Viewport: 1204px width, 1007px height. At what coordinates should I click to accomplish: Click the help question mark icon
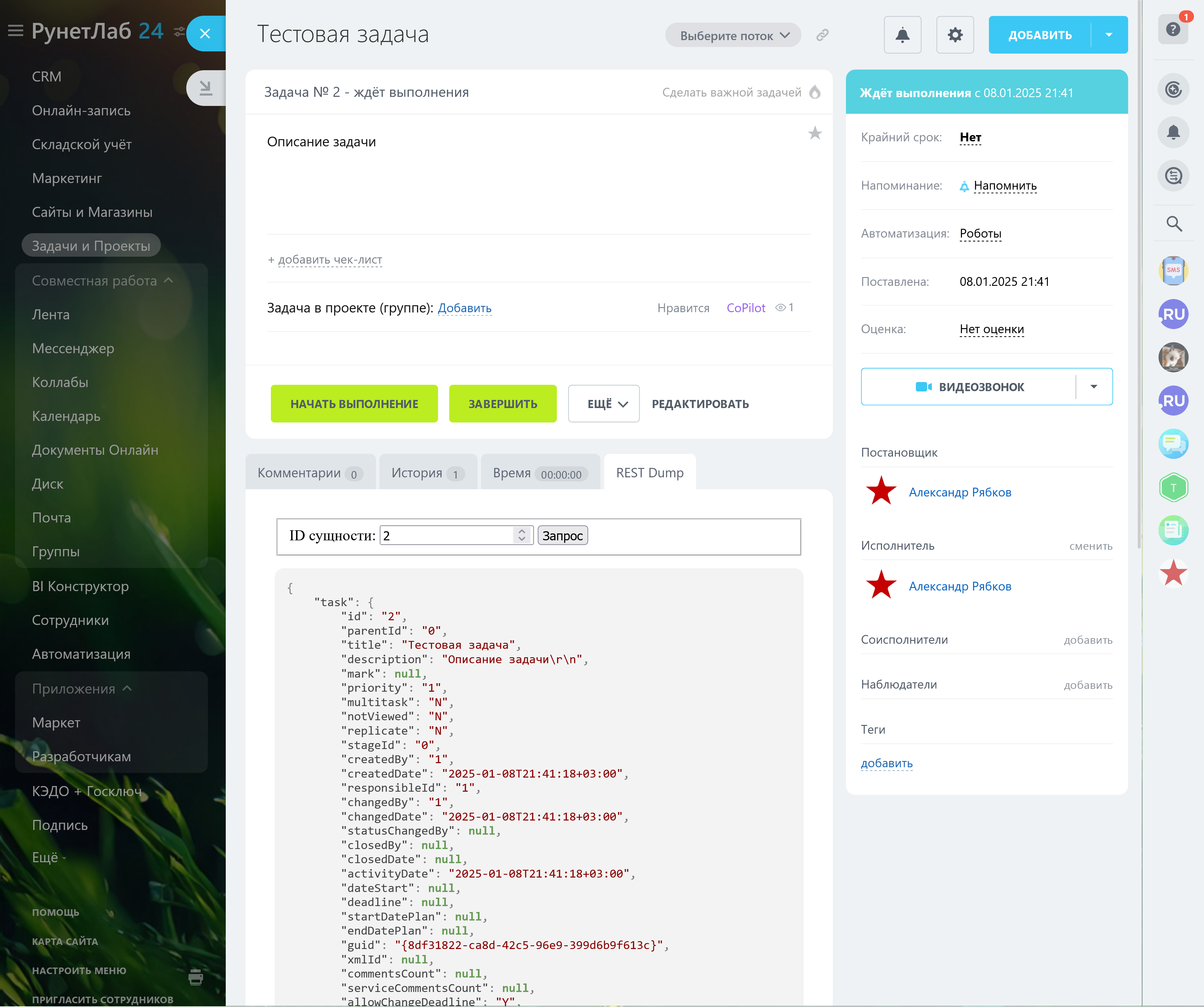(x=1172, y=29)
